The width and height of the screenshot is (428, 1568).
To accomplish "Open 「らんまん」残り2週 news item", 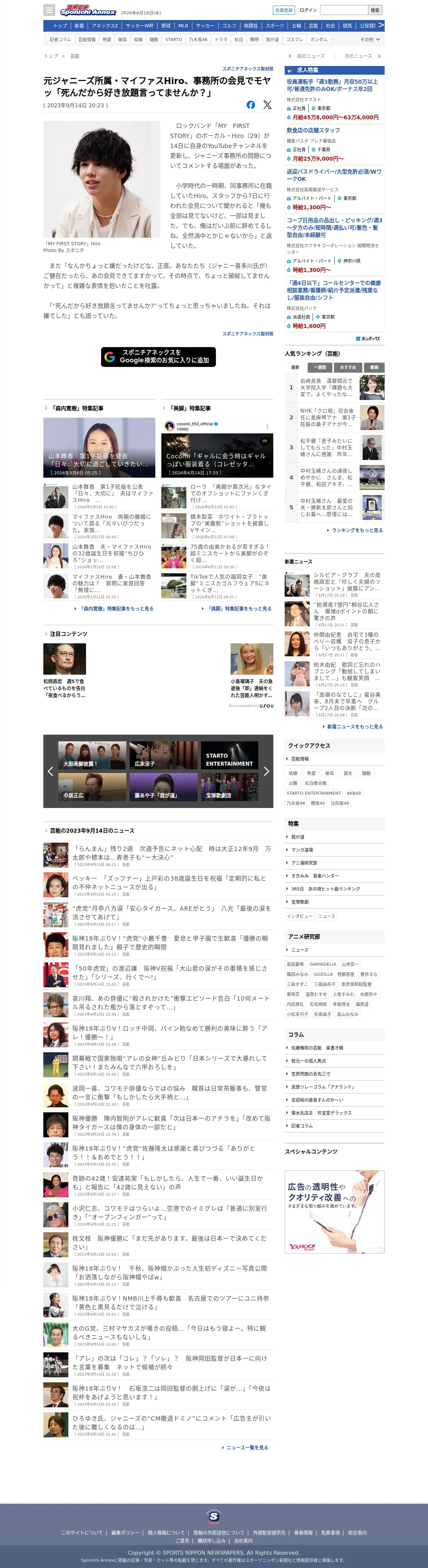I will click(158, 855).
